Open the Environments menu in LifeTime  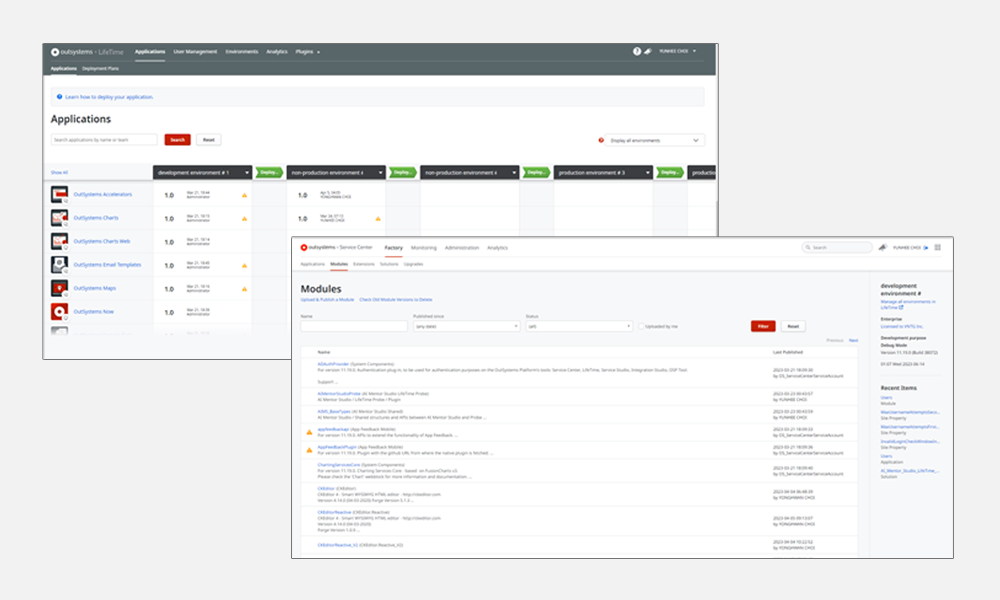tap(242, 52)
